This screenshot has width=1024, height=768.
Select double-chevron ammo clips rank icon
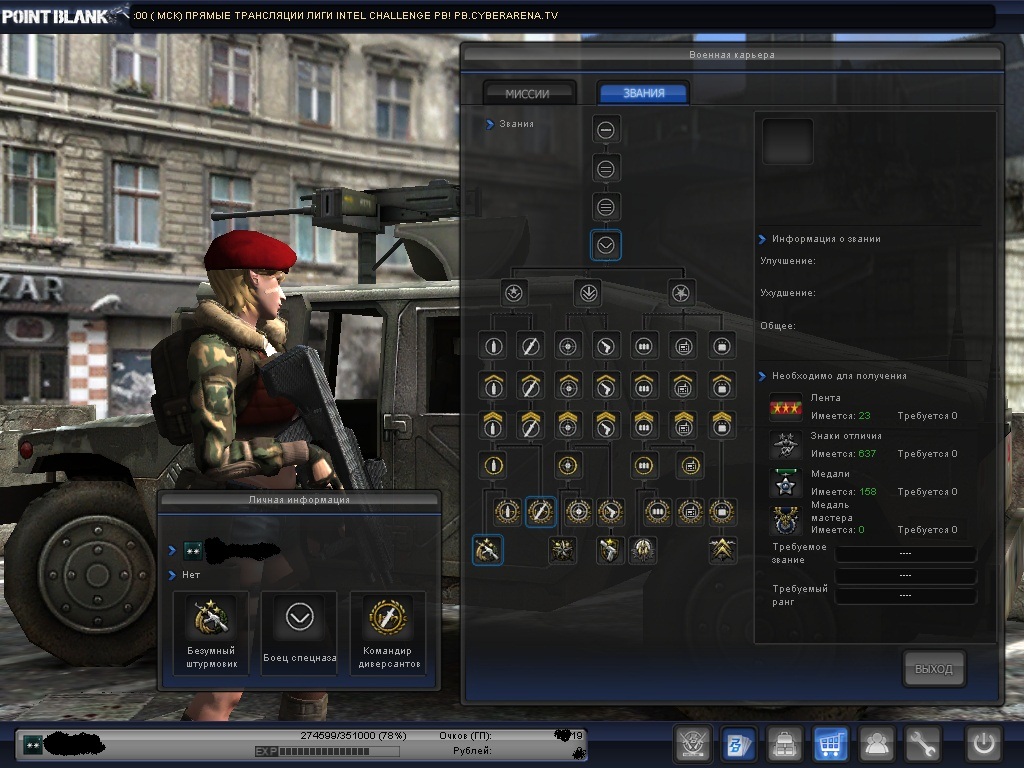tap(644, 424)
